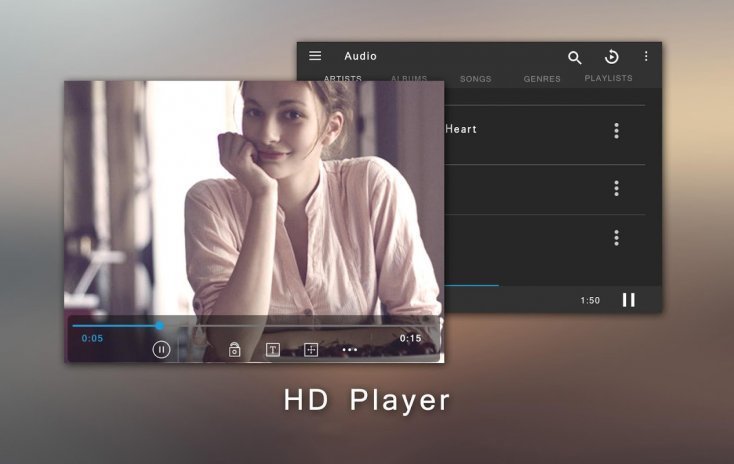Click the resume playback icon in Audio toolbar
Image resolution: width=734 pixels, height=464 pixels.
(x=611, y=57)
